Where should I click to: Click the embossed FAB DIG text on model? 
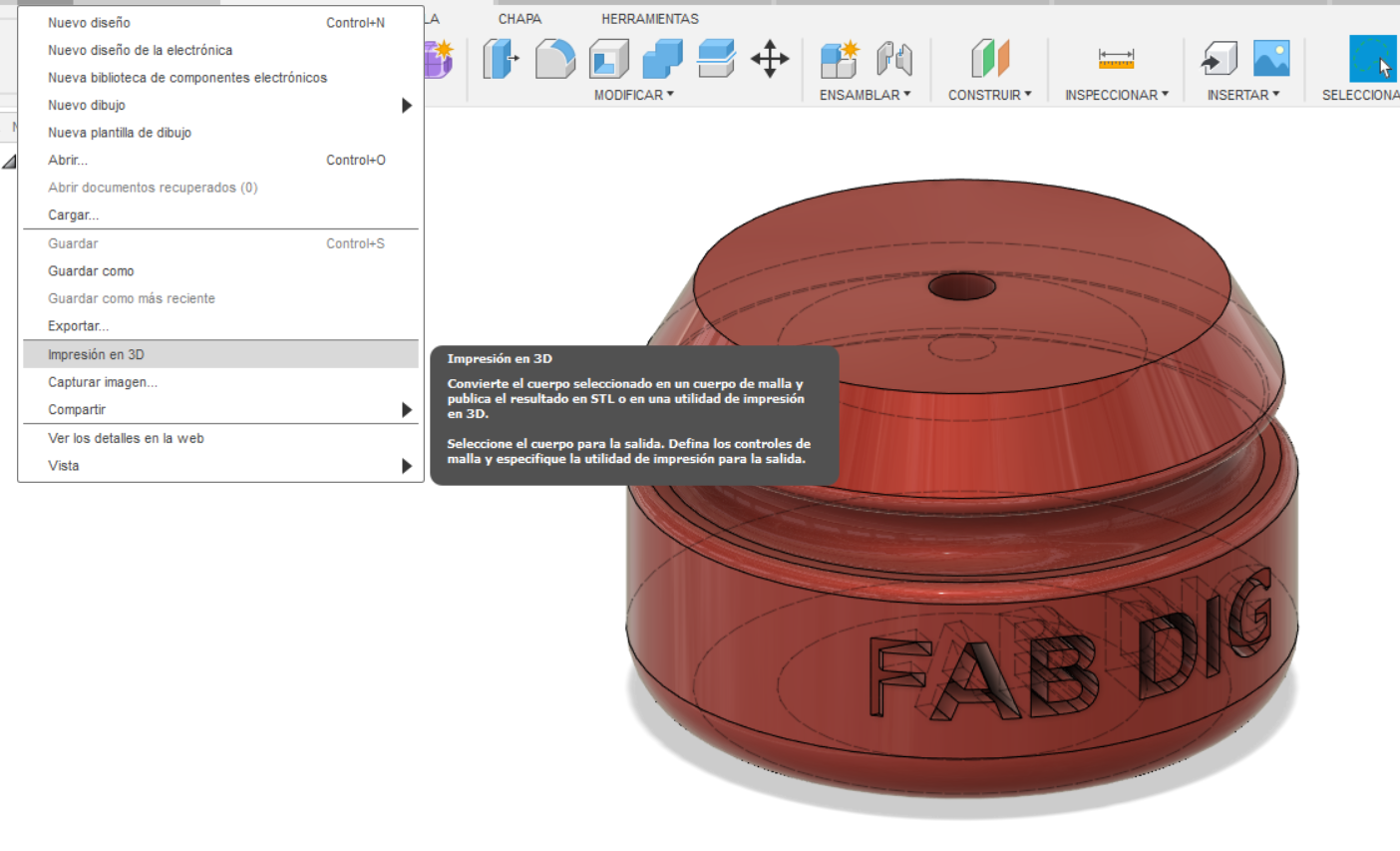pyautogui.click(x=1072, y=641)
